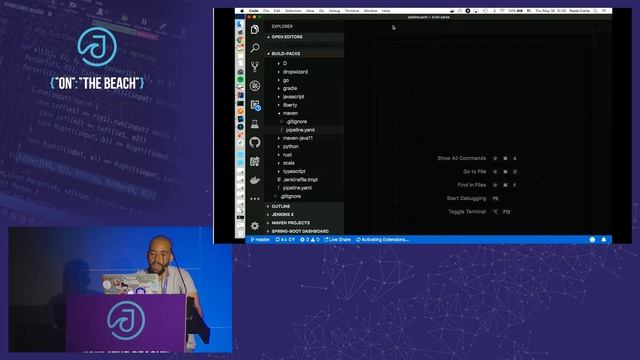Open the Terminal menu

352,11
